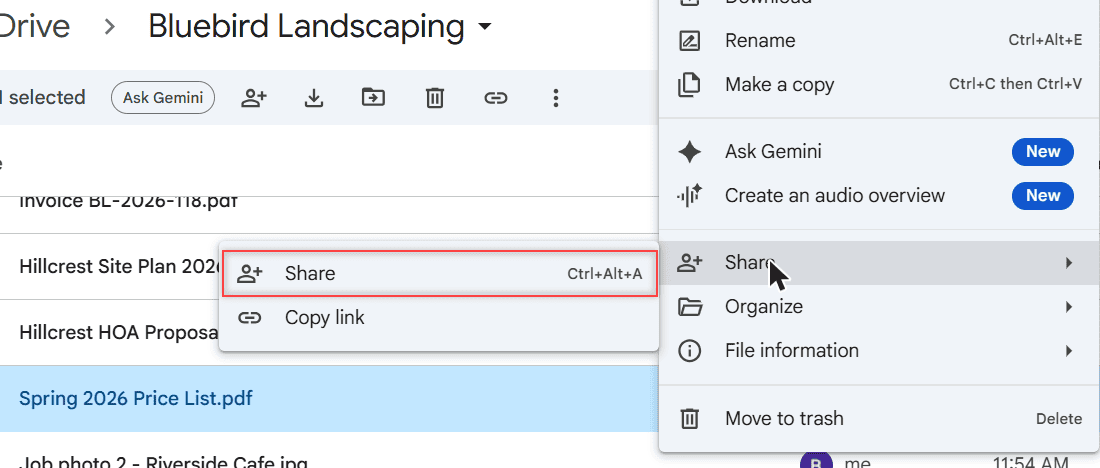Select Job photo 2 - Riverside Cafe.jpg
This screenshot has width=1100, height=468.
coord(163,461)
